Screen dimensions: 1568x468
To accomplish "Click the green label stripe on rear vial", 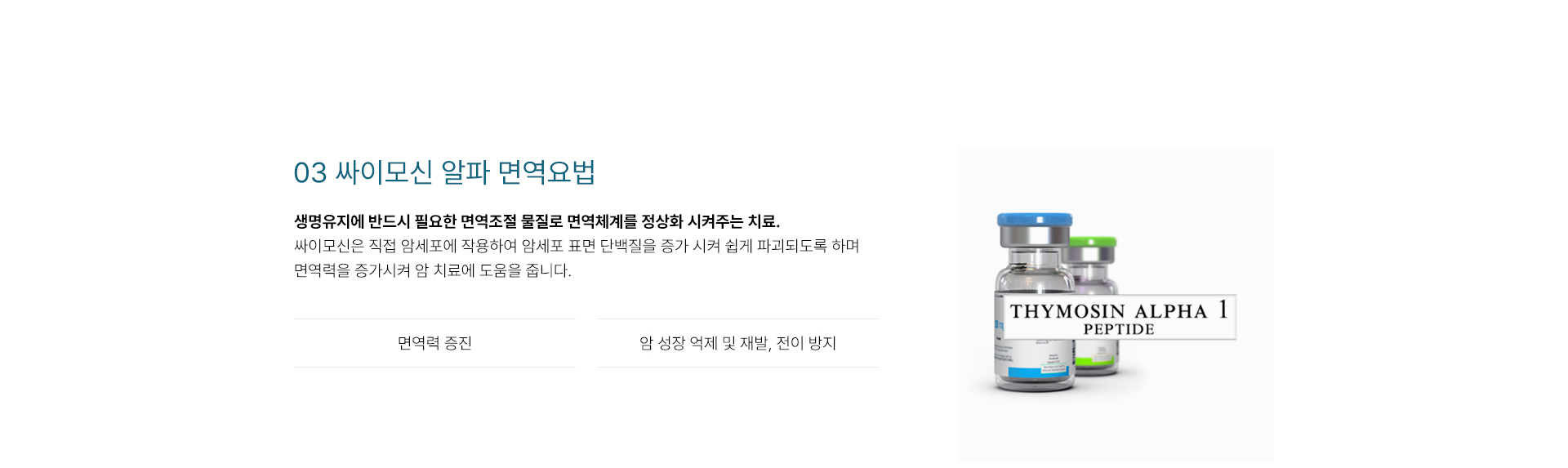I will point(1095,360).
